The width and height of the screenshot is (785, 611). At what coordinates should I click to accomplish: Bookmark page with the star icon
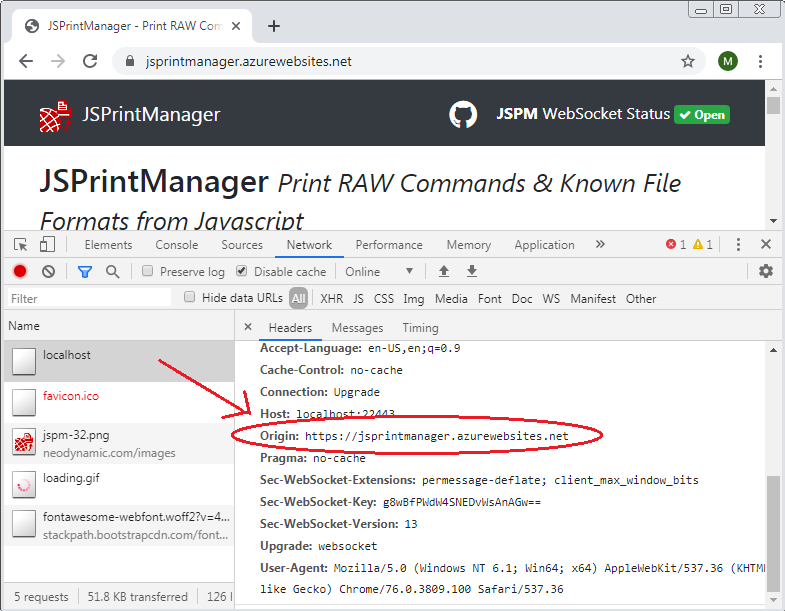coord(688,61)
